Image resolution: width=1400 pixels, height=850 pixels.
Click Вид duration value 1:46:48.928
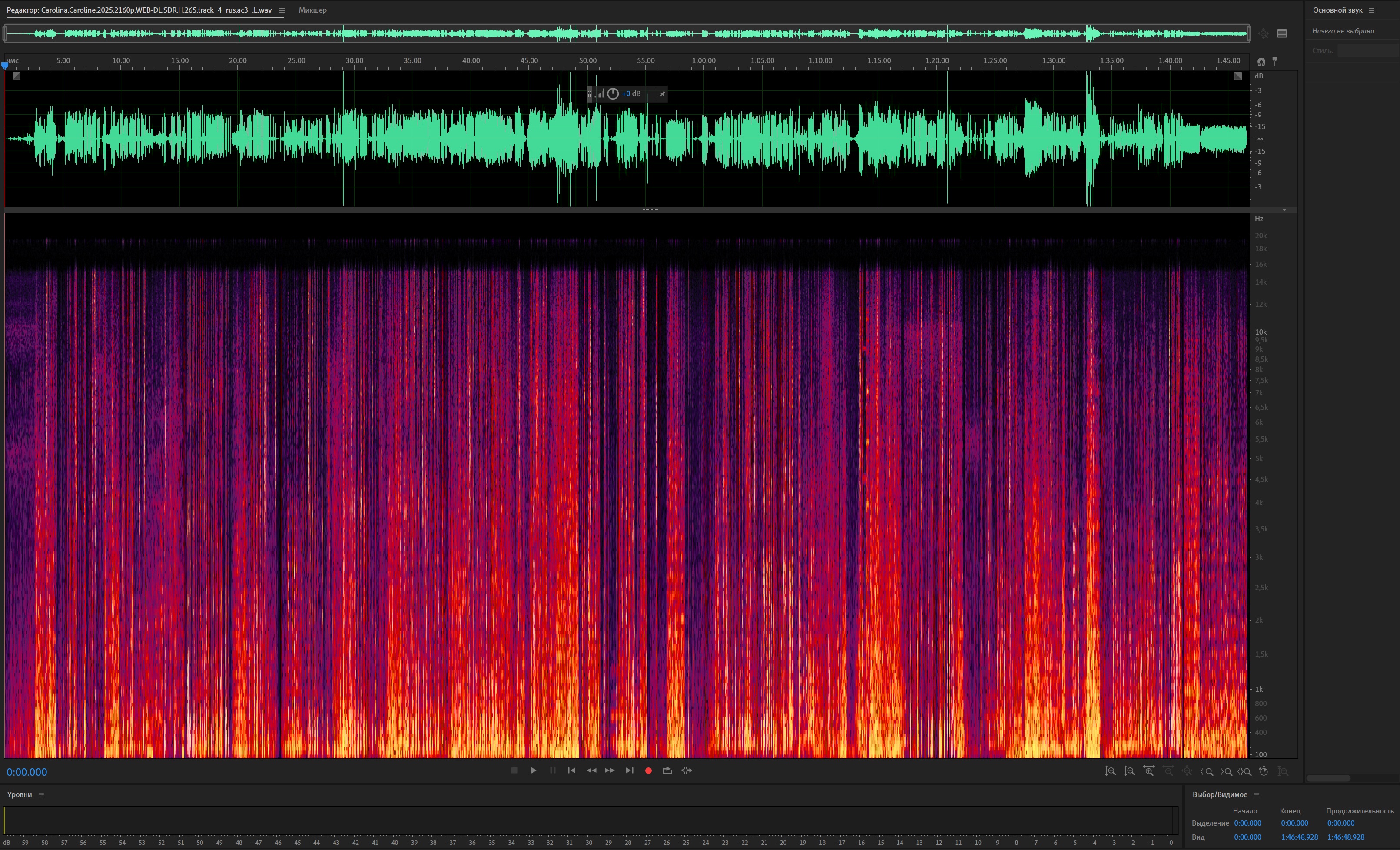[x=1345, y=837]
